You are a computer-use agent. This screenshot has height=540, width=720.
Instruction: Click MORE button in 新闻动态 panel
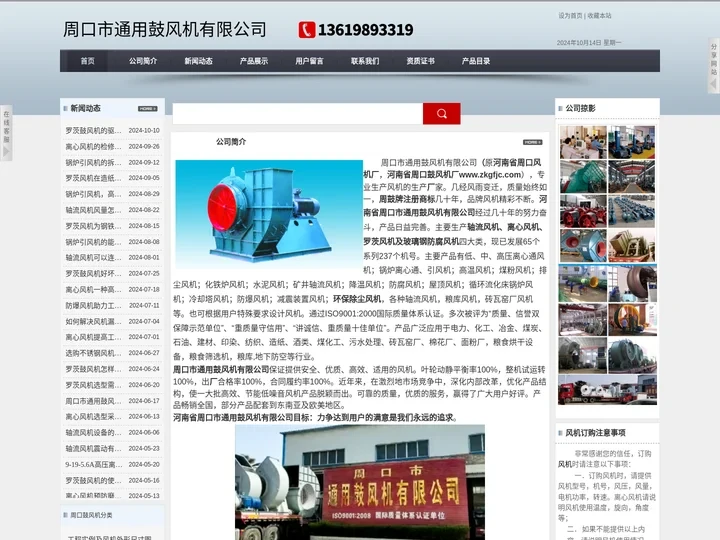(147, 109)
